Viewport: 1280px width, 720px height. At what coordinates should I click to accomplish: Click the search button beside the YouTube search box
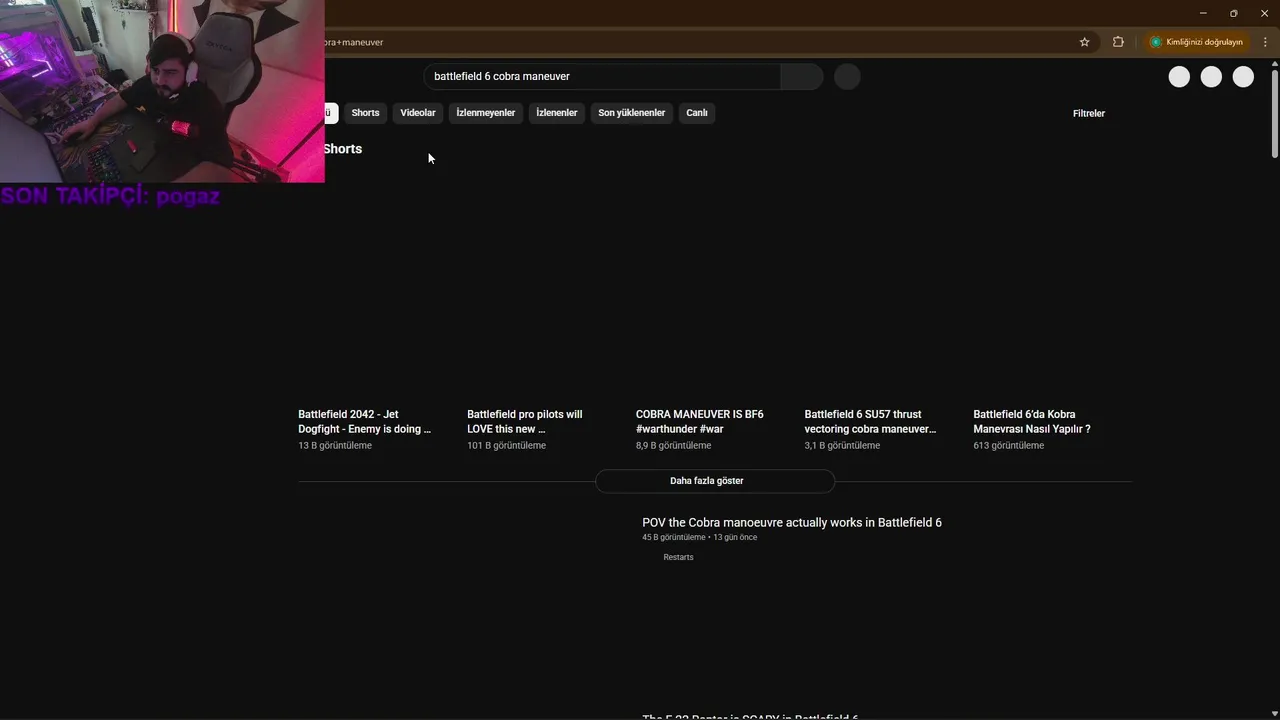(801, 77)
